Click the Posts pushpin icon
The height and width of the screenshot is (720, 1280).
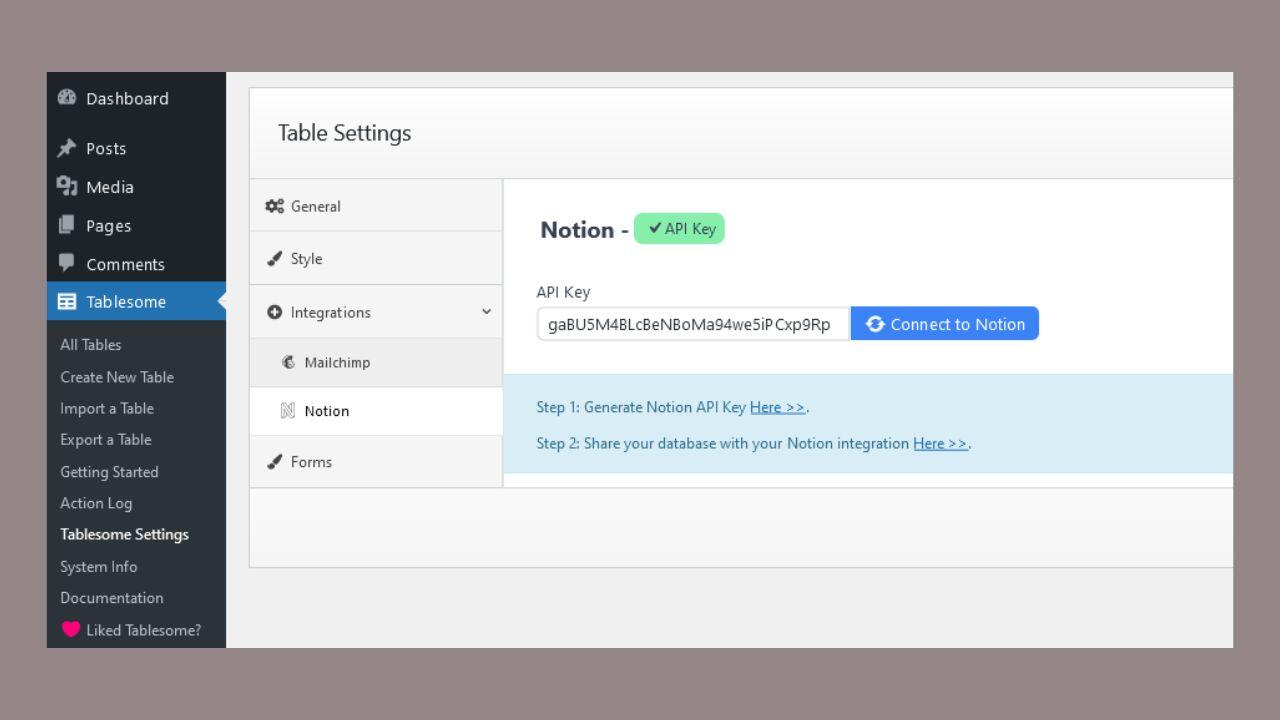point(67,148)
